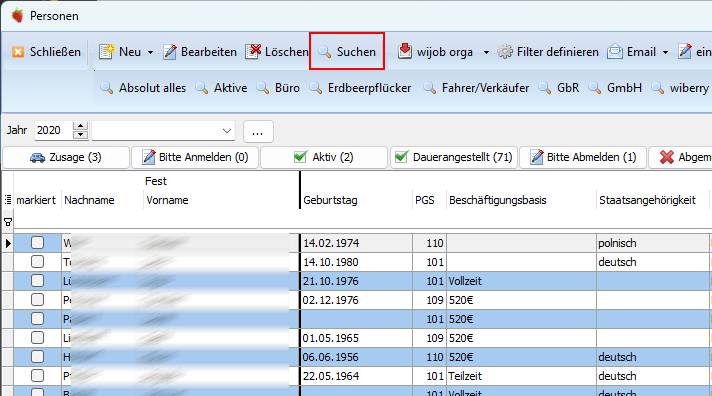The width and height of the screenshot is (712, 396).
Task: Tick the checkbox for the 21.10.1976 row
Action: point(38,281)
